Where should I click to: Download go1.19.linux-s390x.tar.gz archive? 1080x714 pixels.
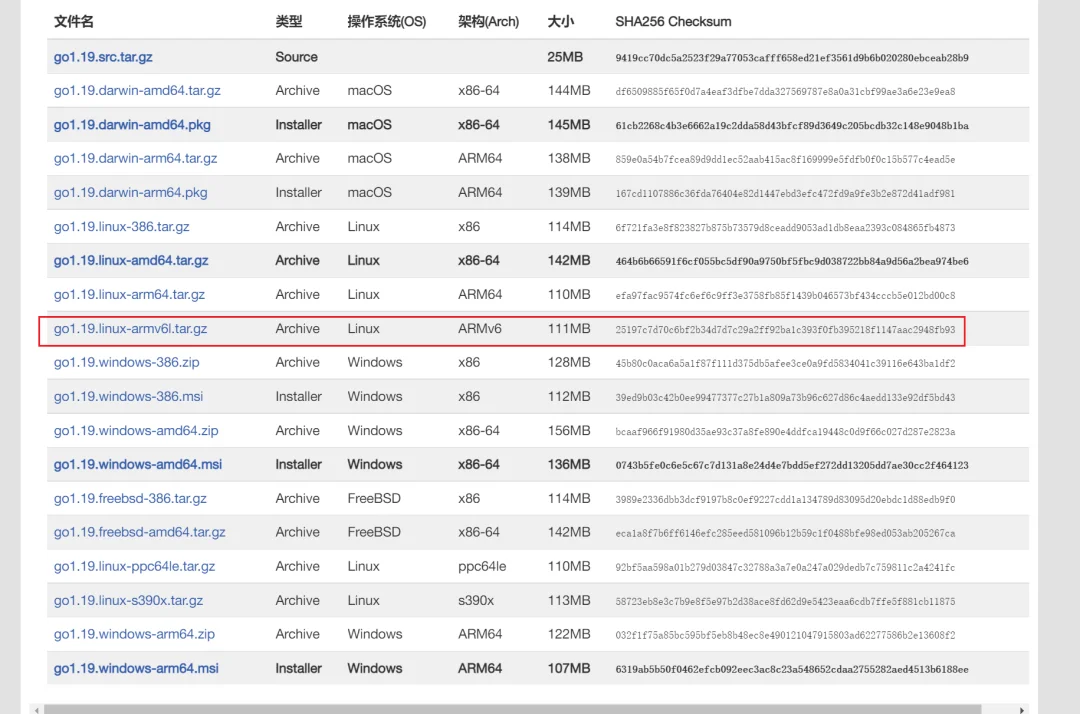128,600
